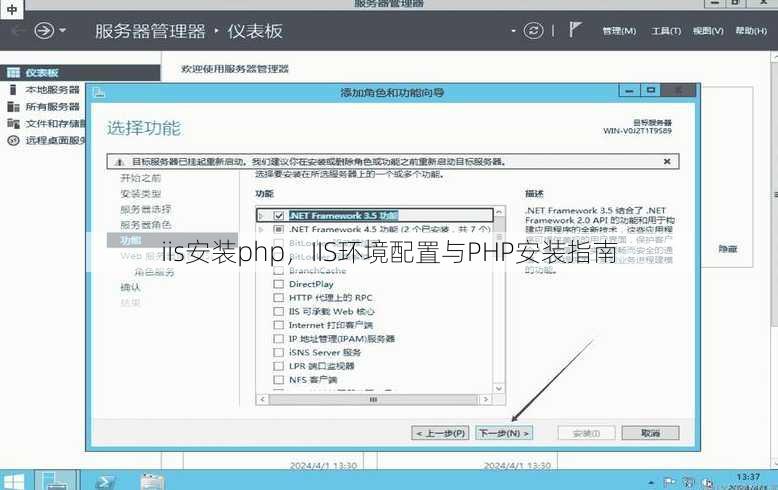
Task: Open the 视图(V) menu
Action: (708, 31)
